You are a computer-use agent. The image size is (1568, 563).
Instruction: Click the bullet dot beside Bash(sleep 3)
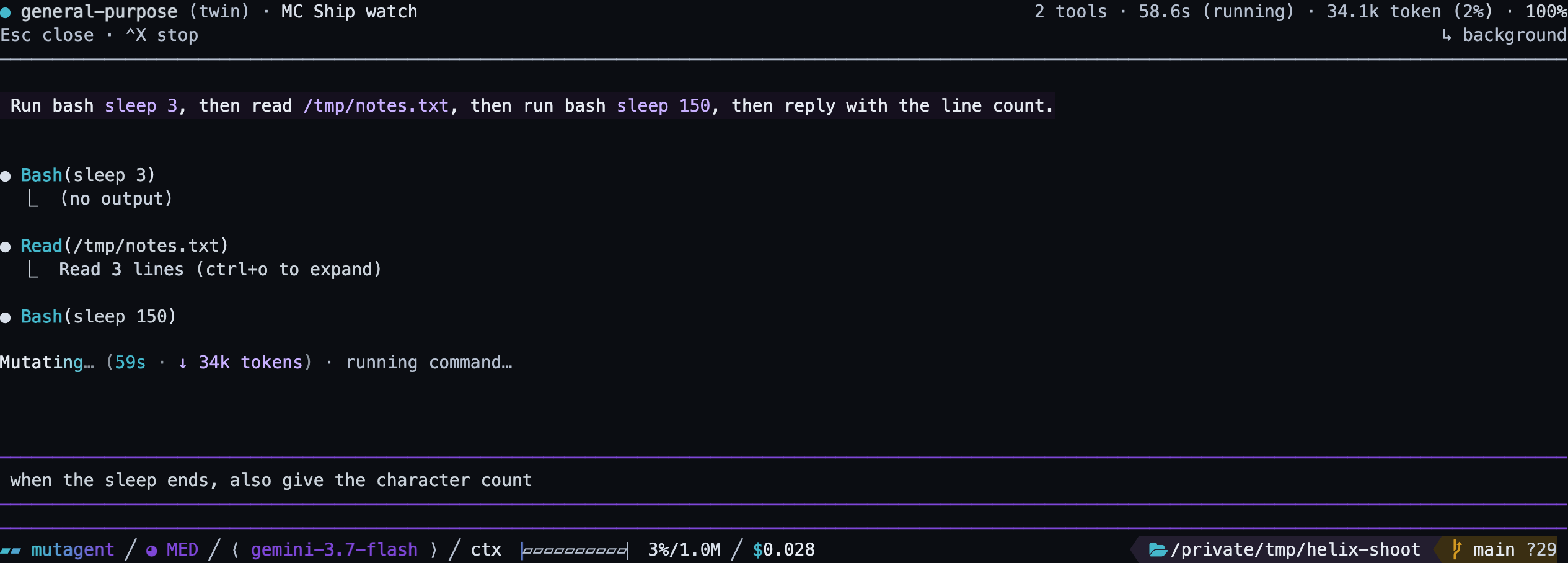coord(6,176)
